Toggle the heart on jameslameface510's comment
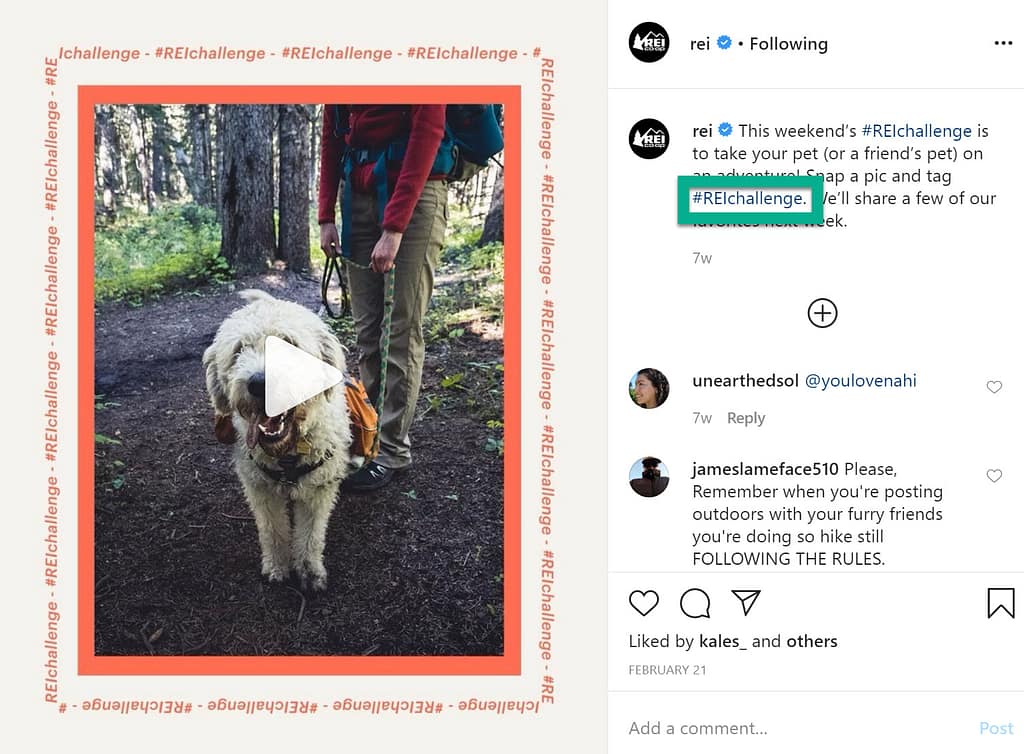The width and height of the screenshot is (1024, 754). (994, 476)
